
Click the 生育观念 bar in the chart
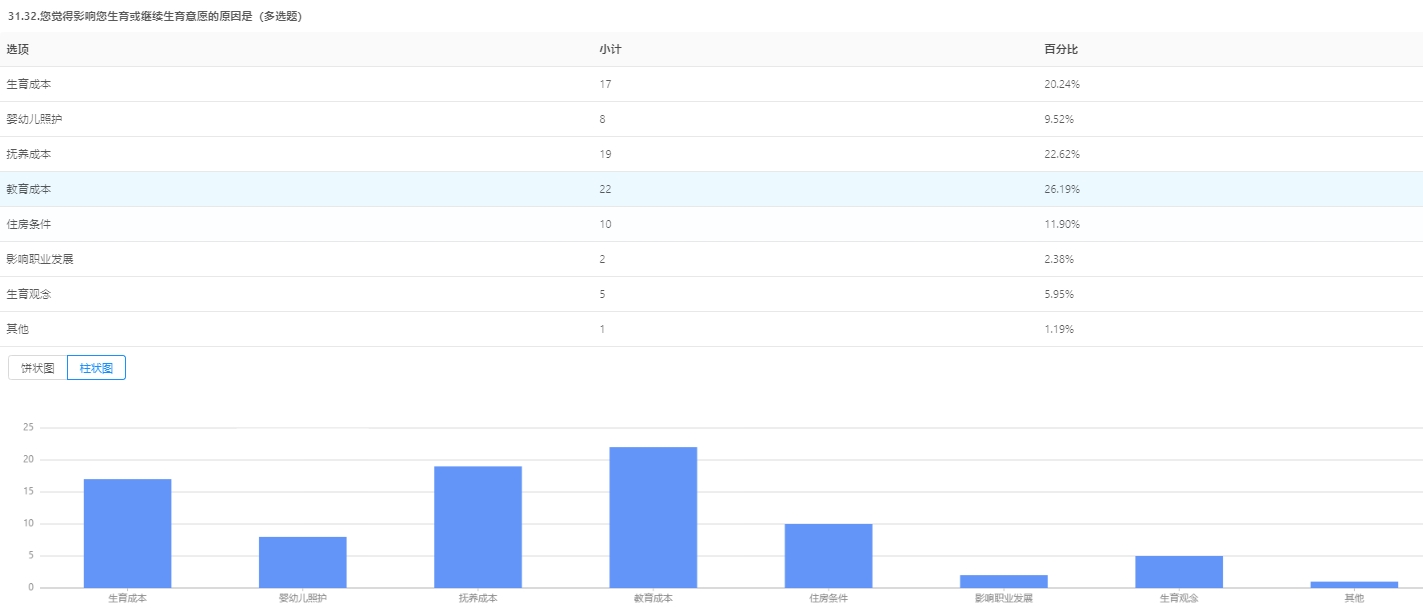[x=1178, y=571]
